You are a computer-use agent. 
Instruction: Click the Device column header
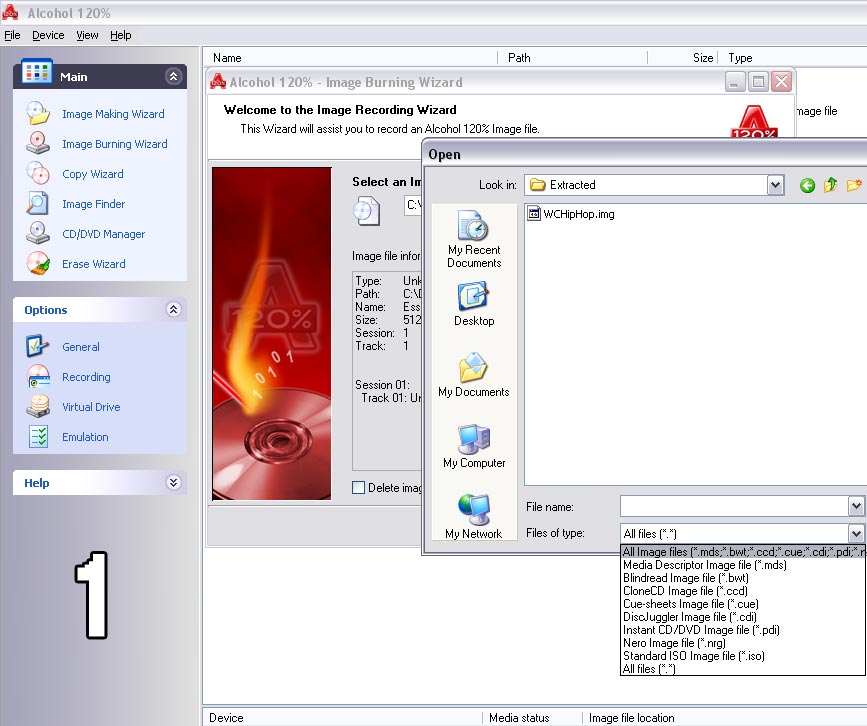pos(343,718)
